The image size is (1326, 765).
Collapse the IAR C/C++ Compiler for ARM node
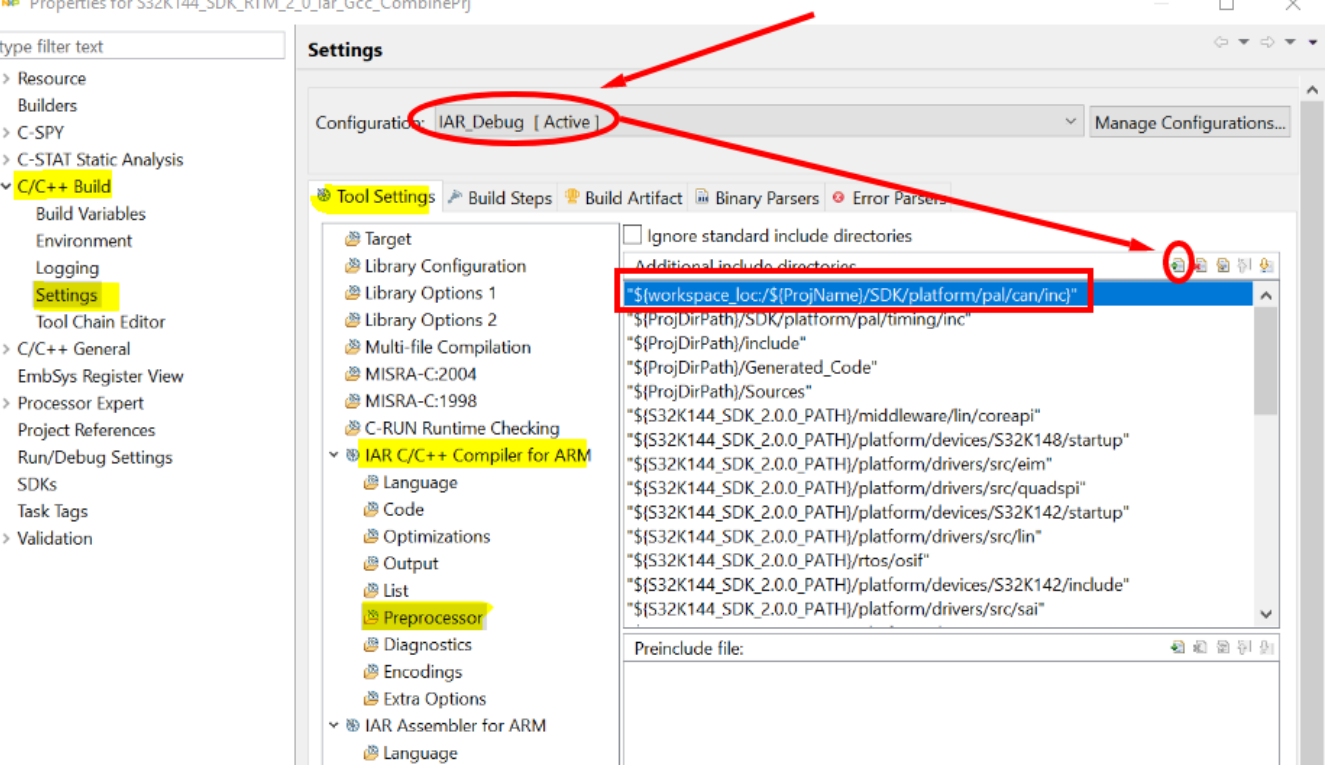tap(334, 455)
